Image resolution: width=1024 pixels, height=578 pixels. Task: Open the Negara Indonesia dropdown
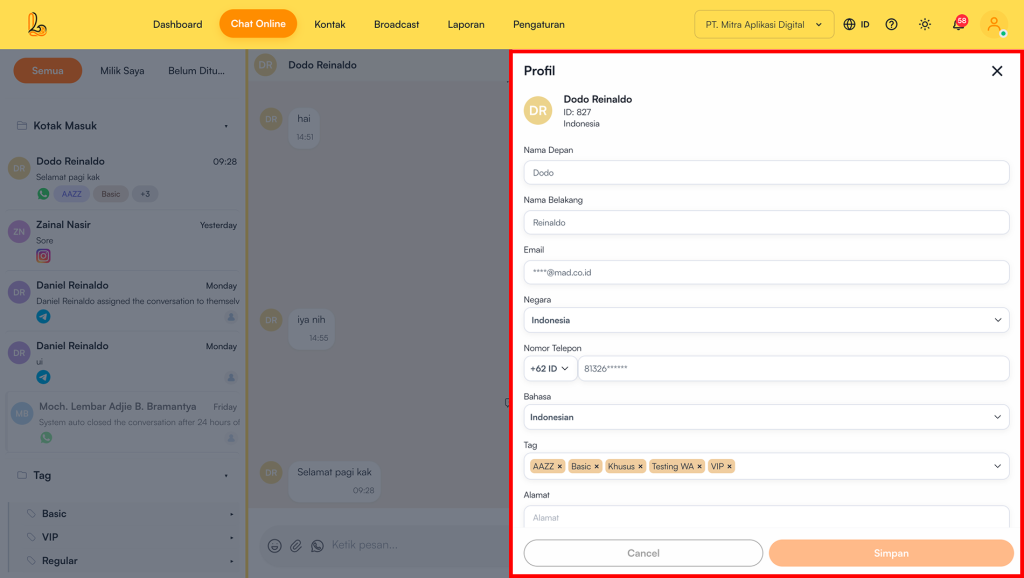766,320
